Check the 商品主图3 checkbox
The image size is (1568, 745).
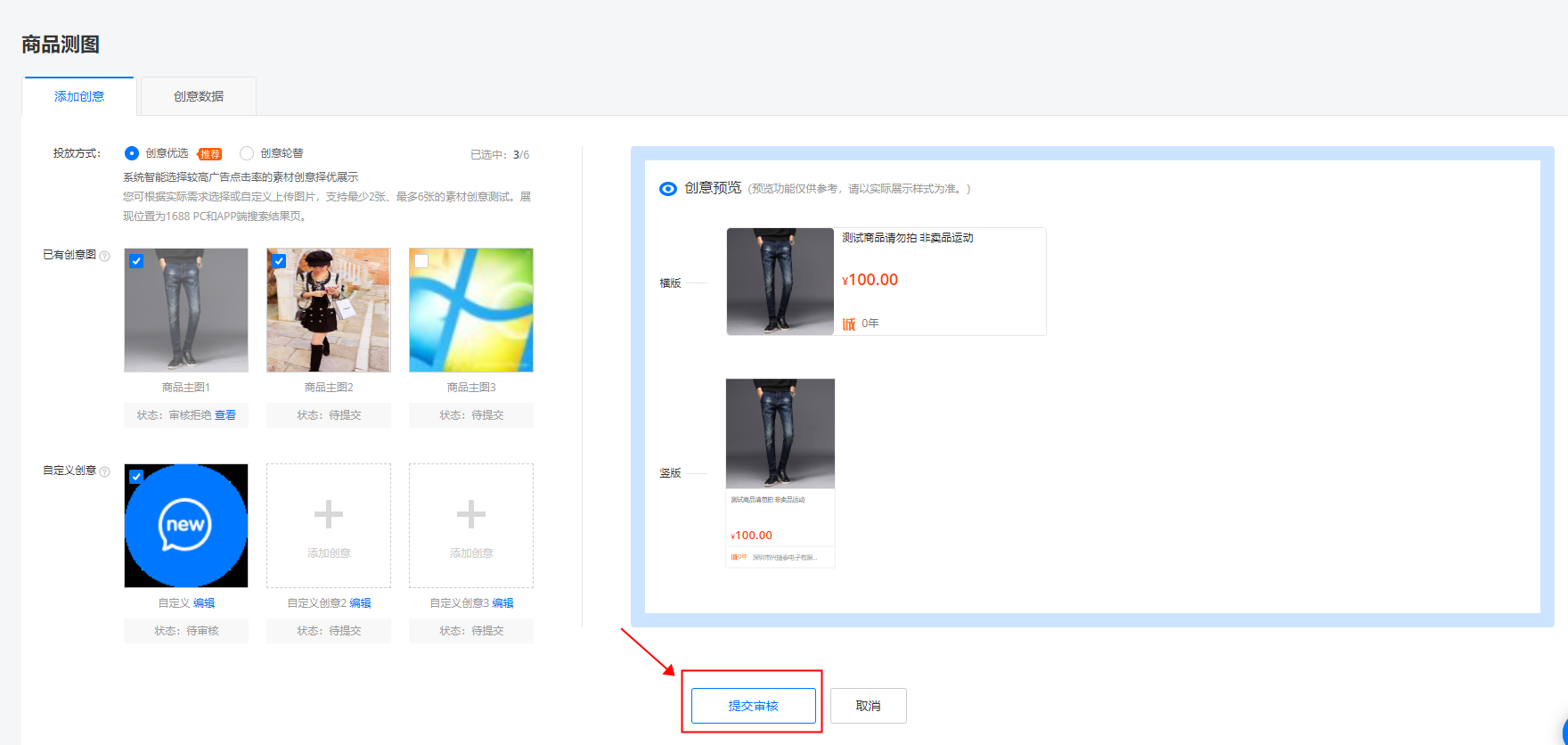421,261
